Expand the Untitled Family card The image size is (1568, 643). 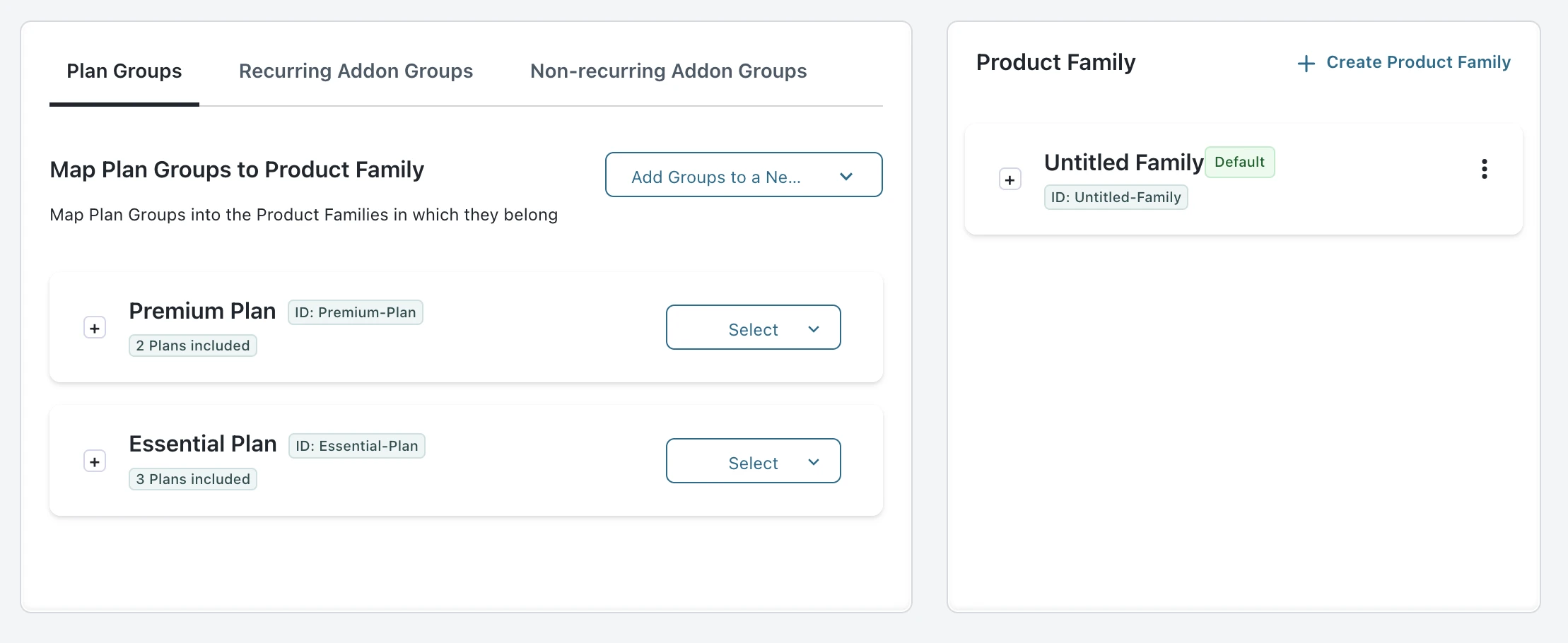pyautogui.click(x=1010, y=179)
